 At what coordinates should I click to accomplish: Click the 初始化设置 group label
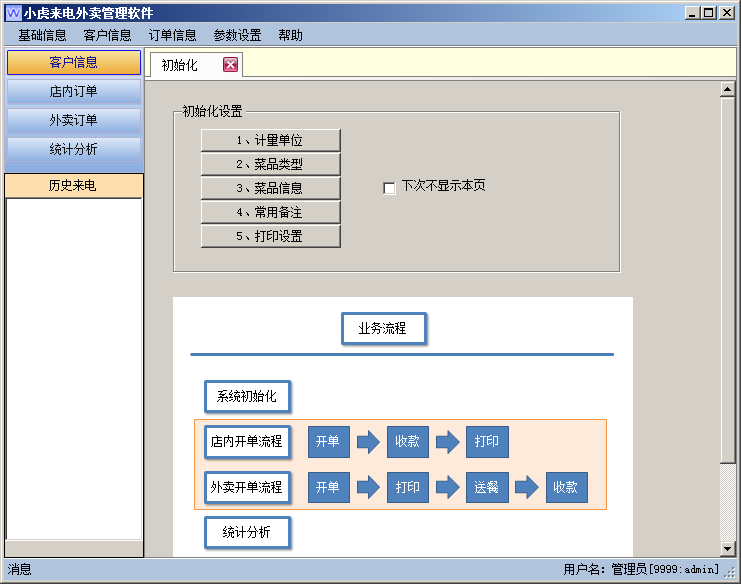(x=212, y=112)
